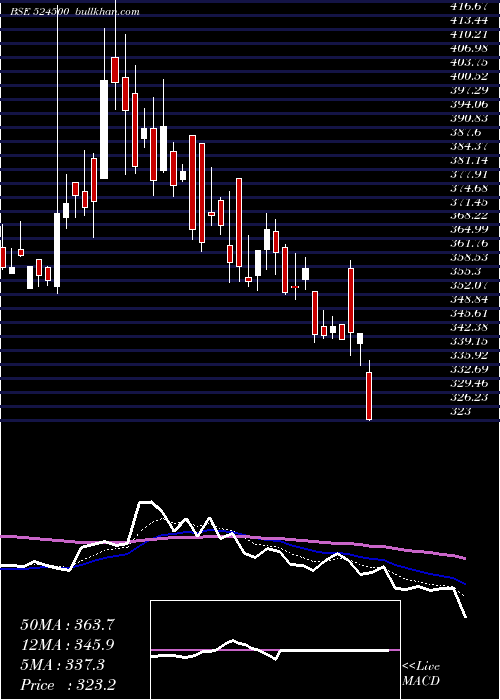This screenshot has width=500, height=700.
Task: Click the 390.83 price axis label
Action: click(470, 118)
